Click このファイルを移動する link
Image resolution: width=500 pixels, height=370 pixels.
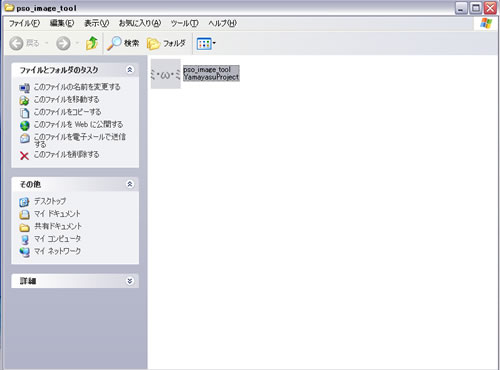pyautogui.click(x=66, y=99)
